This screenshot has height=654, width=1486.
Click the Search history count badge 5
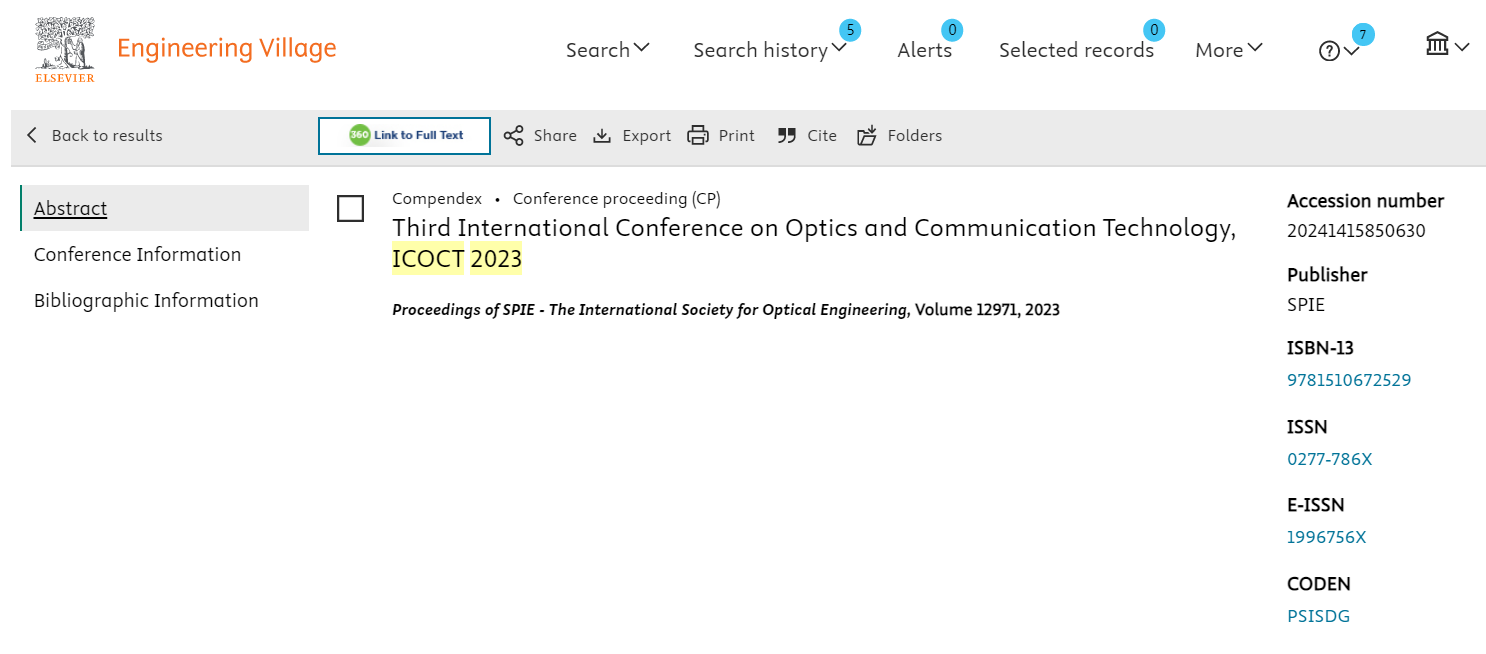click(850, 30)
